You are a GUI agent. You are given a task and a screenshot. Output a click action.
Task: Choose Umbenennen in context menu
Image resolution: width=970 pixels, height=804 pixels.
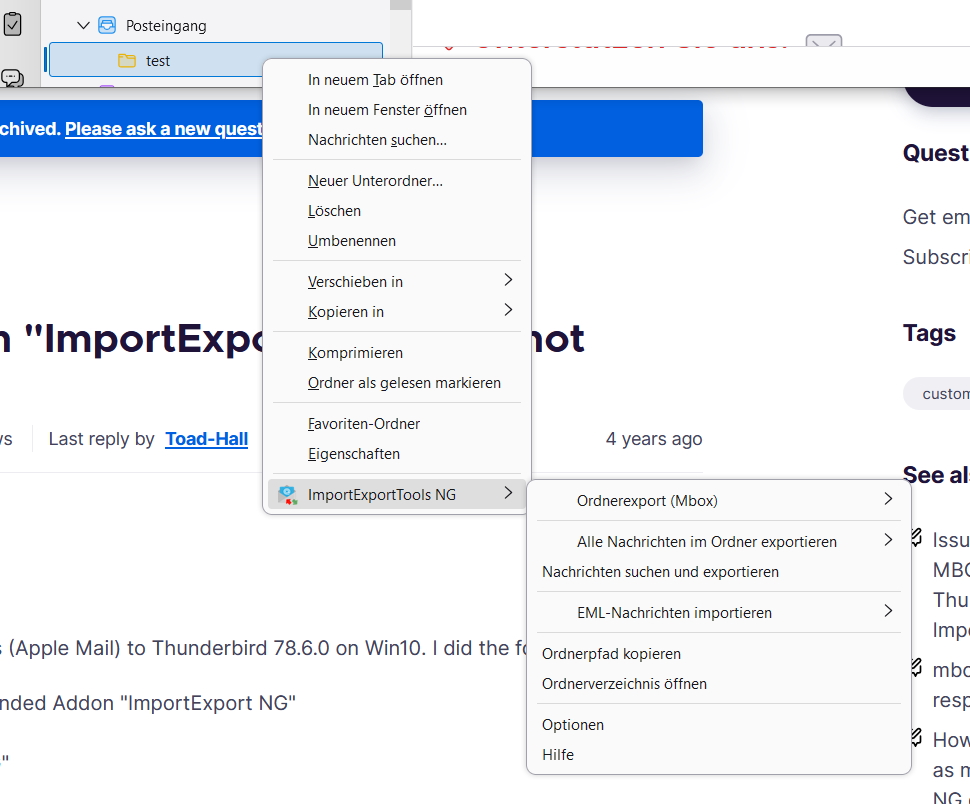click(x=397, y=241)
